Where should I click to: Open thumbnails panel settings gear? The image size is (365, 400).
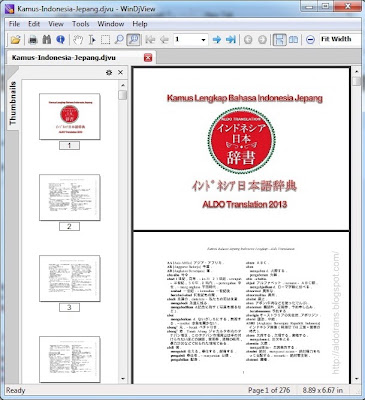click(109, 72)
